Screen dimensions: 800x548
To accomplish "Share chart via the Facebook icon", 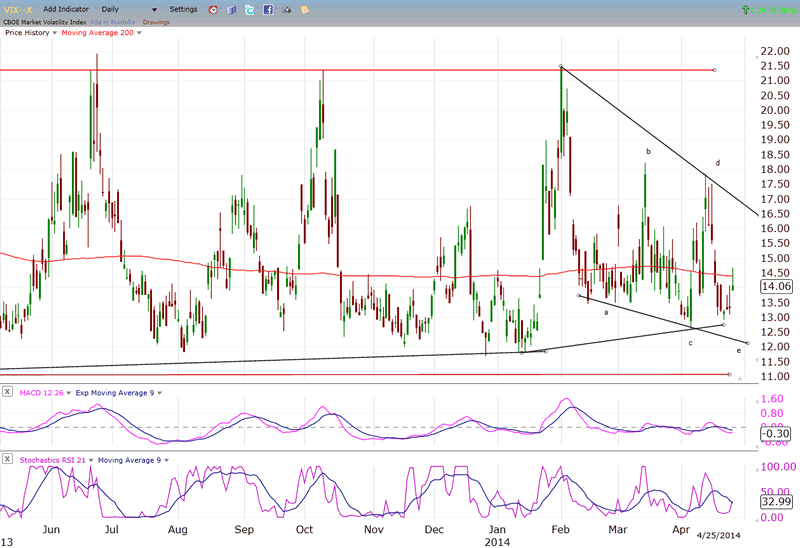I will pos(268,9).
